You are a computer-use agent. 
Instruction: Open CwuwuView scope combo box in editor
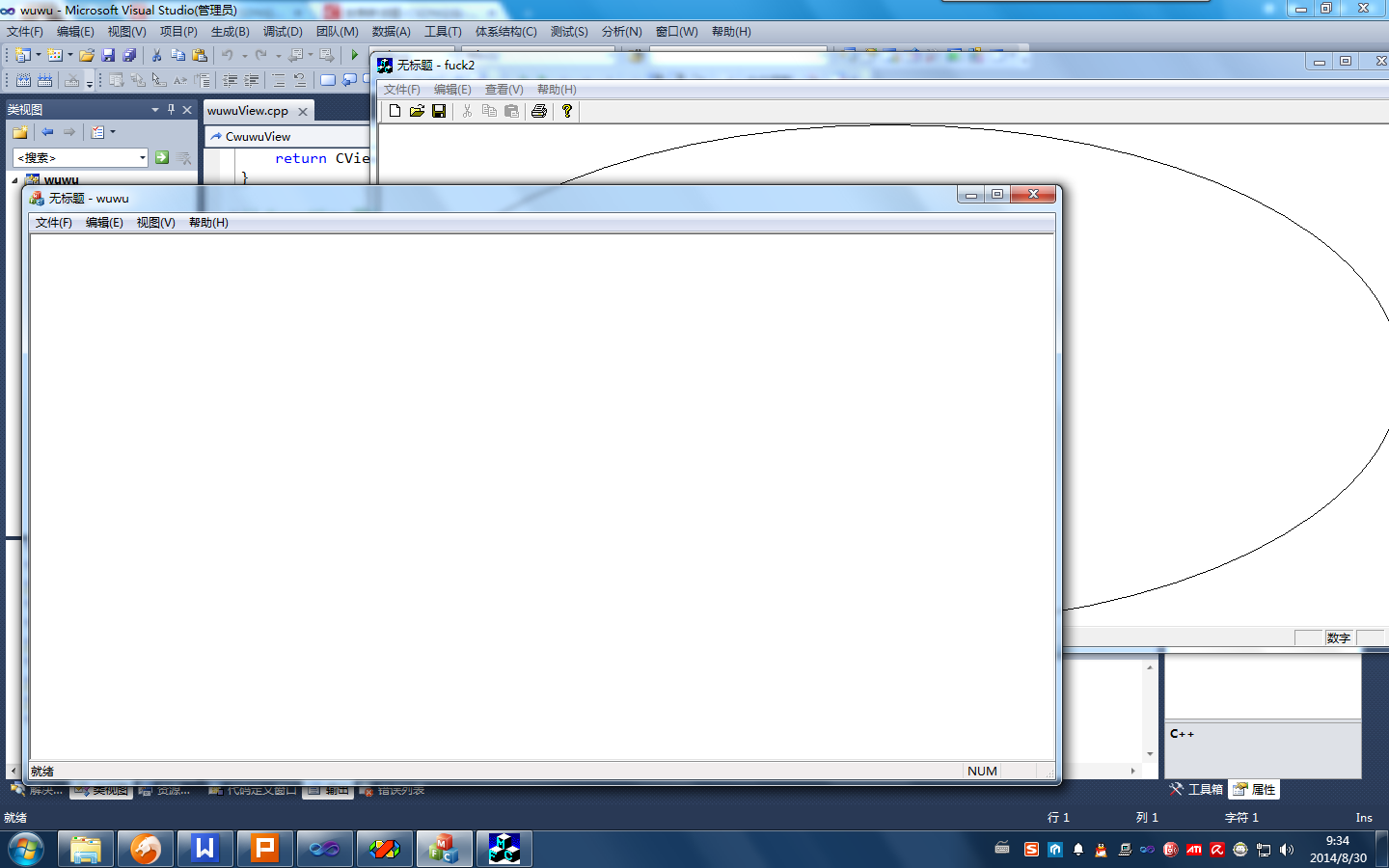tap(287, 137)
